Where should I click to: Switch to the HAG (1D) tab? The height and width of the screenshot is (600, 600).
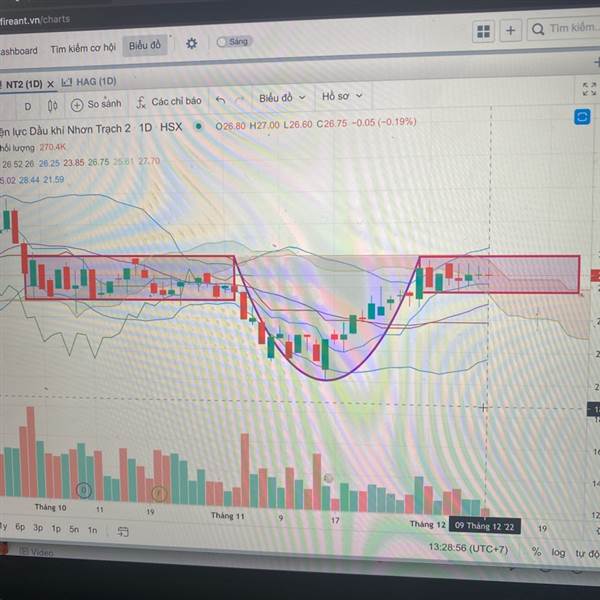(x=89, y=82)
